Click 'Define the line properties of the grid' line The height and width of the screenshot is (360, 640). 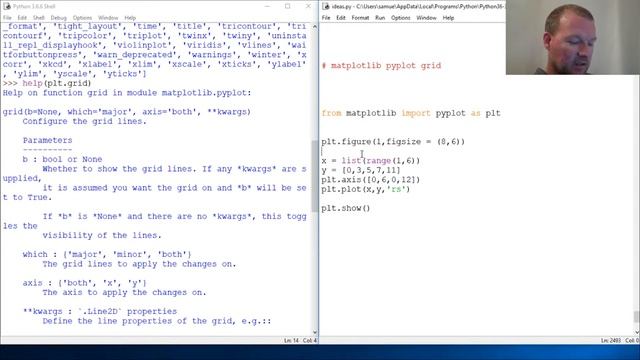(x=157, y=321)
